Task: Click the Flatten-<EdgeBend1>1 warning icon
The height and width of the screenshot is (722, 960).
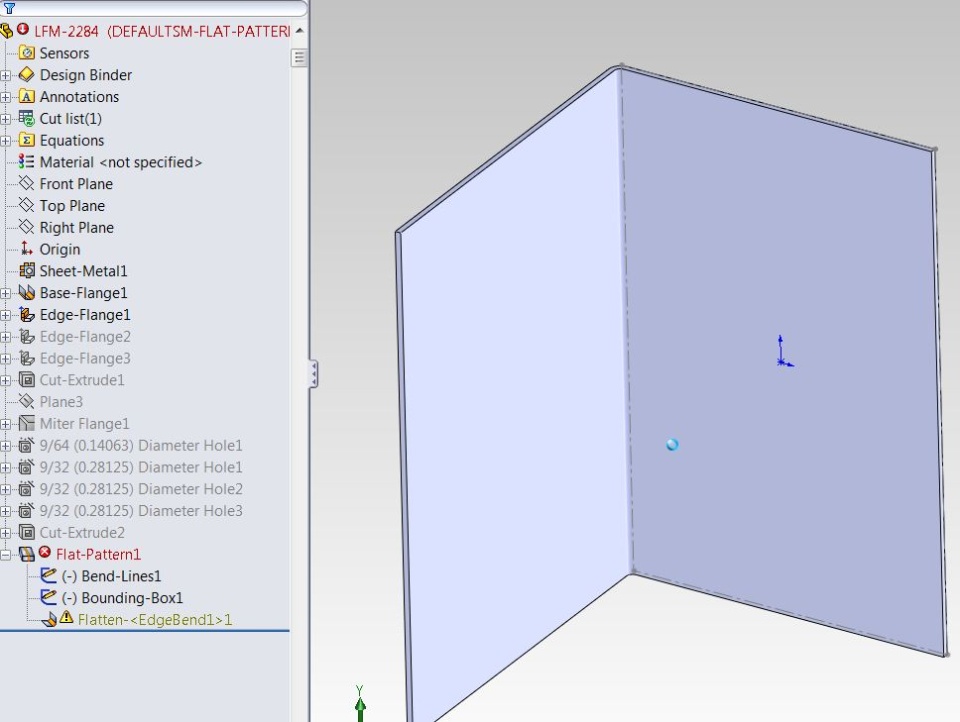Action: pos(66,618)
